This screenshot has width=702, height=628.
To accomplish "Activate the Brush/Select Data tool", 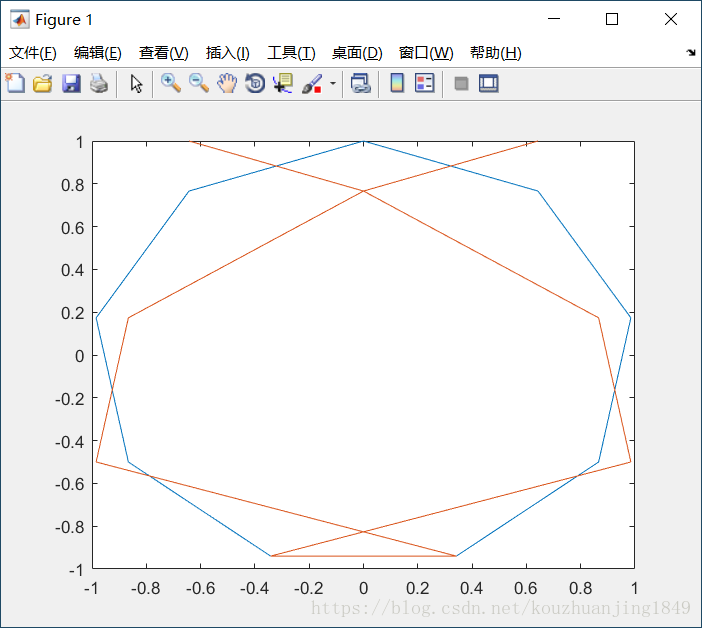I will point(312,83).
